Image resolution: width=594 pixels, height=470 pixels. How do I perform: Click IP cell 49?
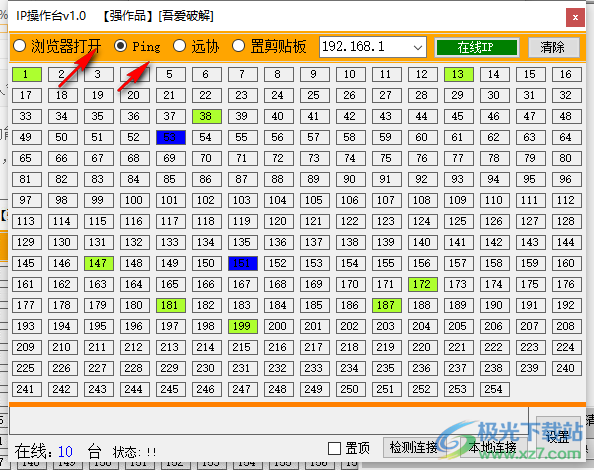pyautogui.click(x=27, y=137)
